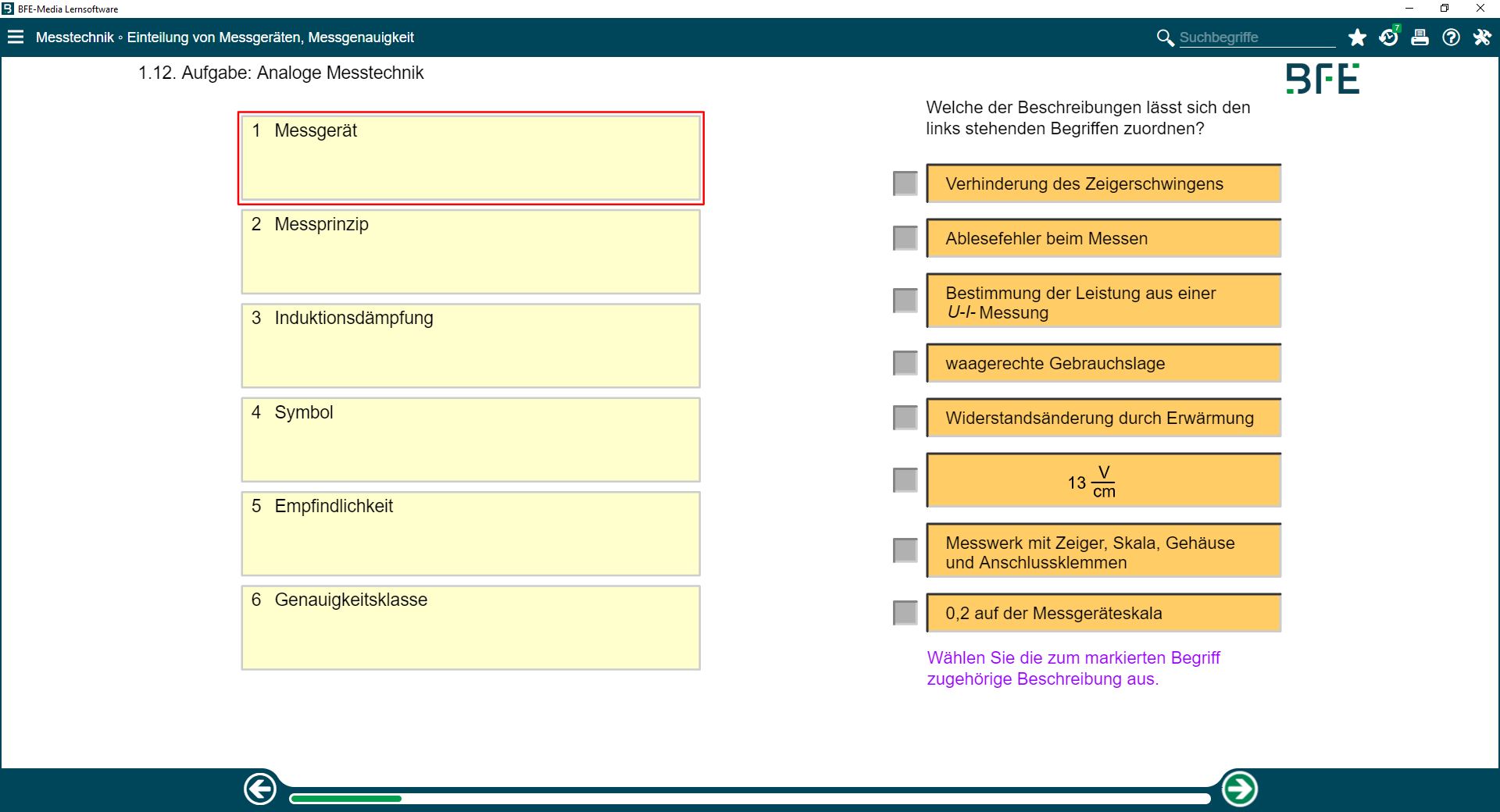Go to next page with right arrow
Viewport: 1500px width, 812px height.
click(x=1239, y=789)
